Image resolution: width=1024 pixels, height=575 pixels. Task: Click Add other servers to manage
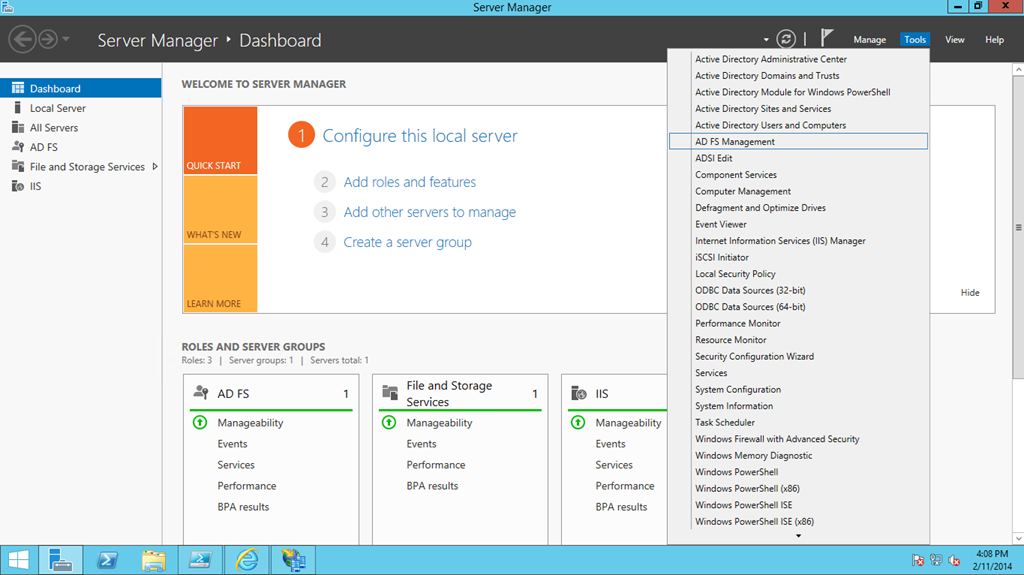point(430,212)
